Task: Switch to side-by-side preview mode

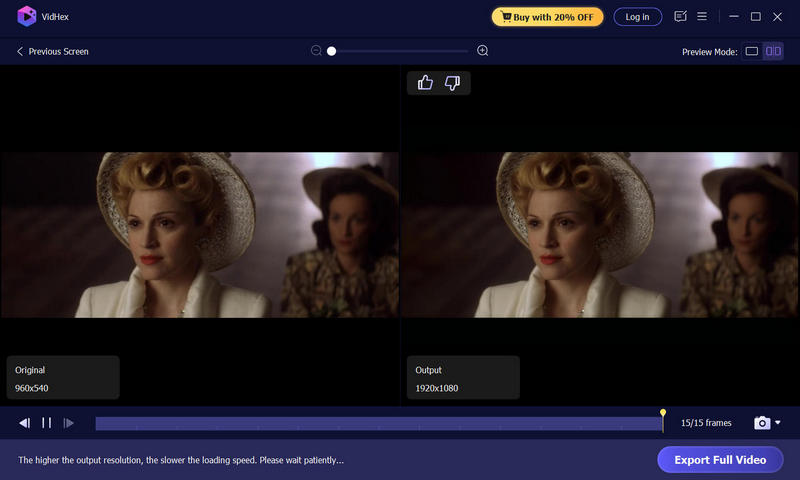Action: 773,51
